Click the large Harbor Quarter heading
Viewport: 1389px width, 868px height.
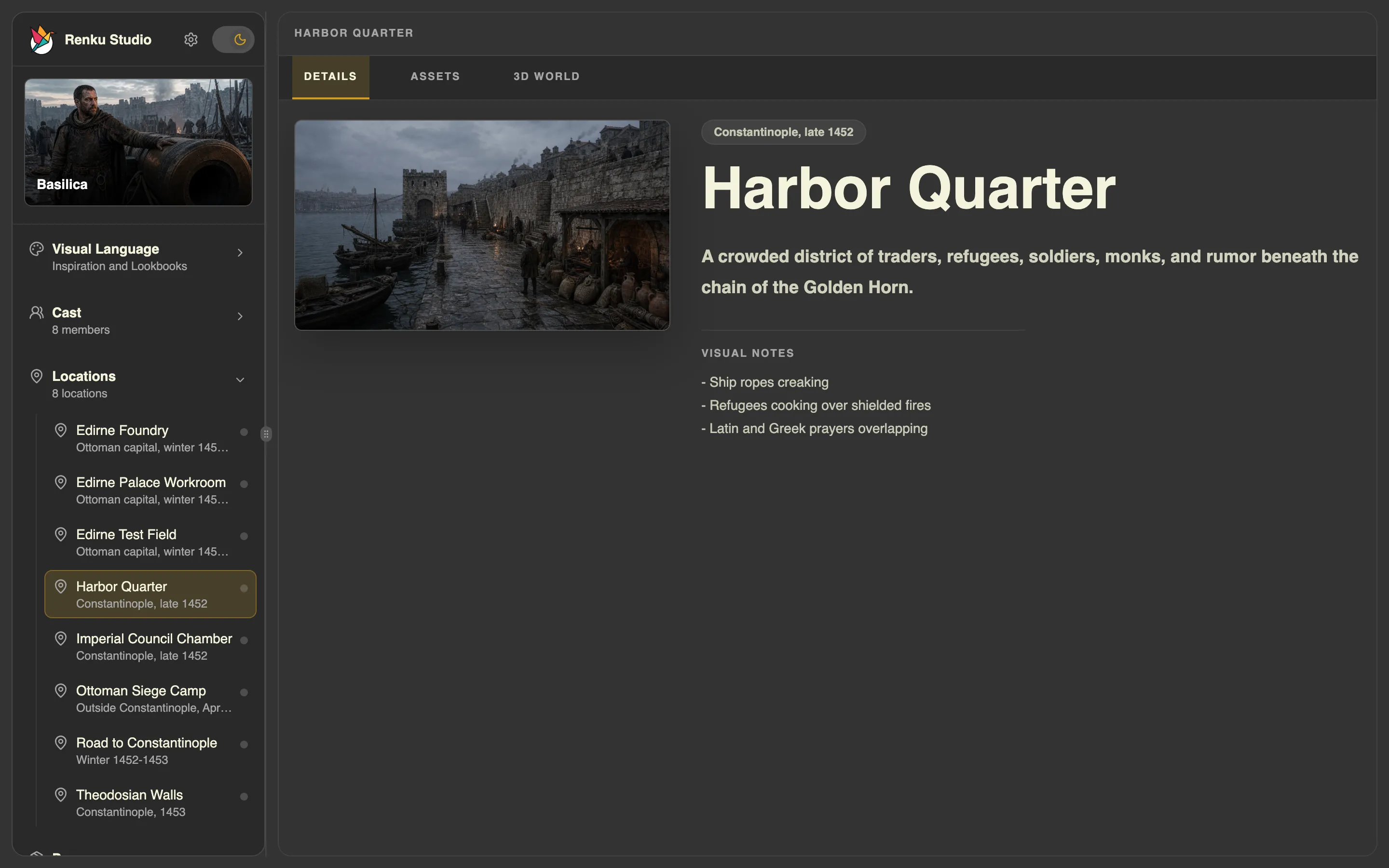point(909,189)
